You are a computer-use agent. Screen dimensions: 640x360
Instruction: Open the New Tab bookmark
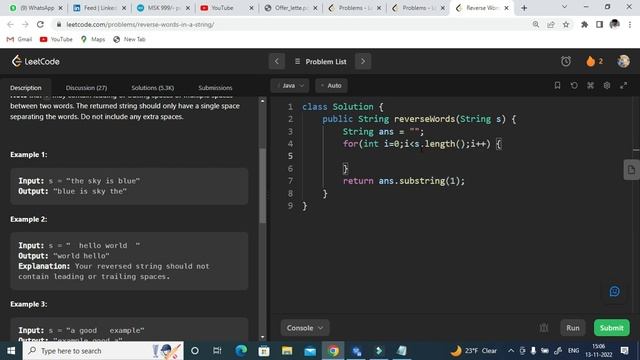point(129,39)
